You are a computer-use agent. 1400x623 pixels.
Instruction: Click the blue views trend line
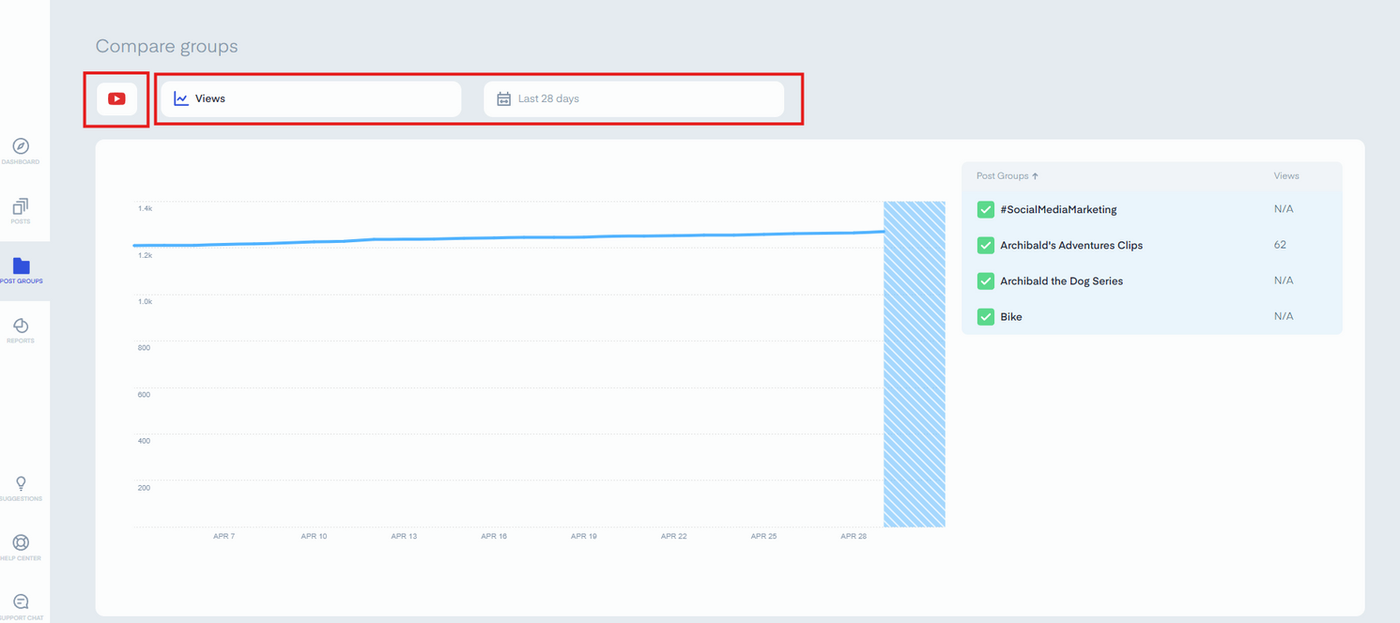click(x=508, y=237)
